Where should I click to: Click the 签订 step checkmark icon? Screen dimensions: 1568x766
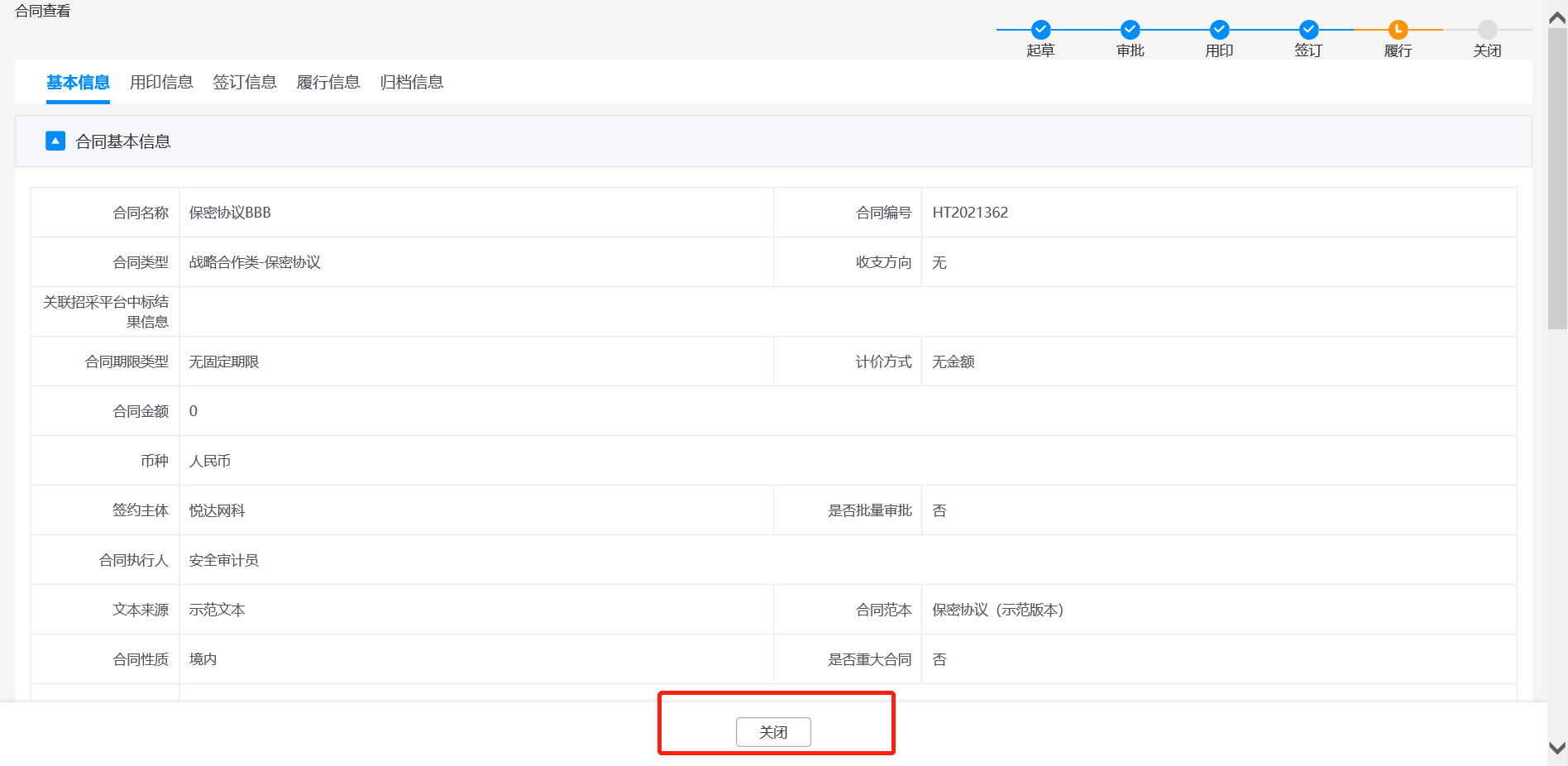coord(1308,30)
